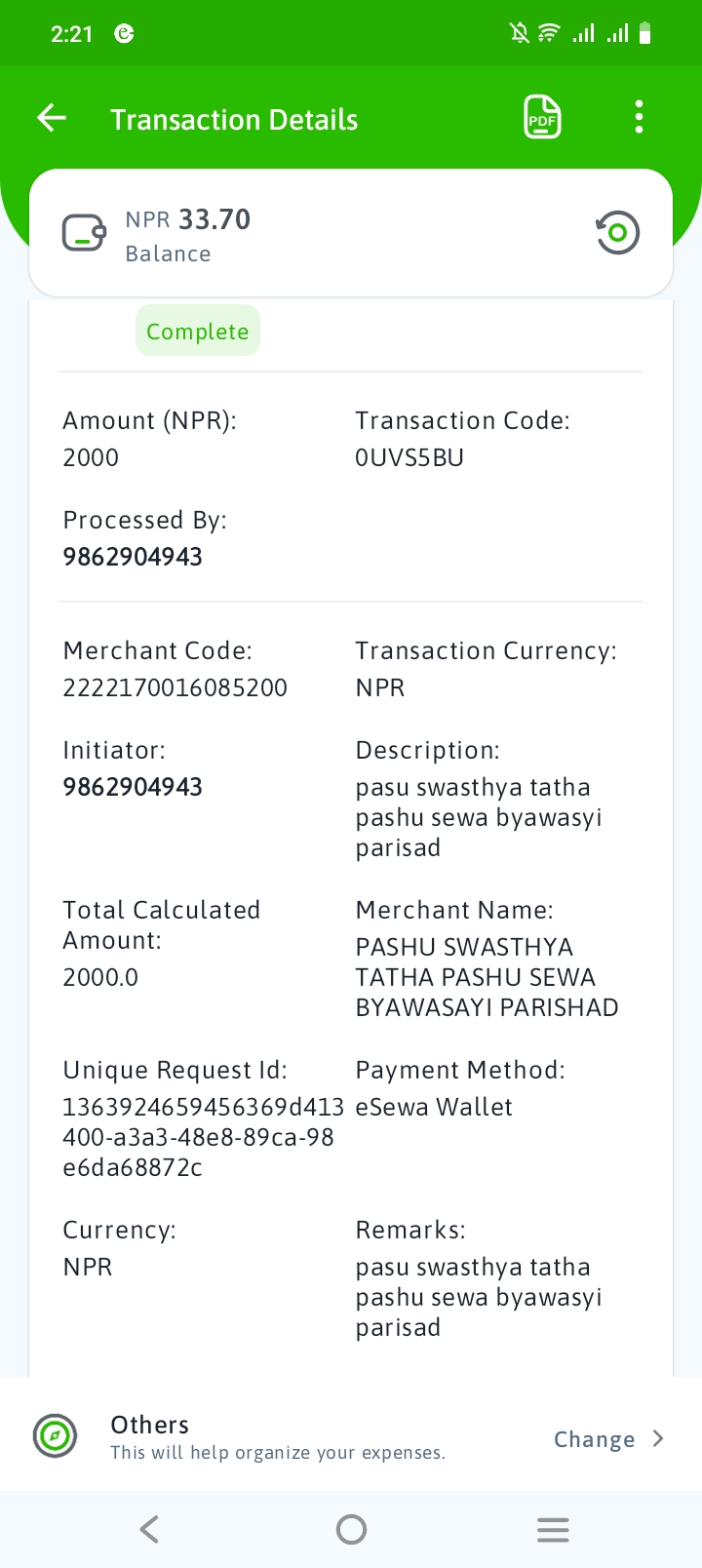This screenshot has width=702, height=1568.
Task: Tap the Unique Request Id value
Action: tap(203, 1137)
